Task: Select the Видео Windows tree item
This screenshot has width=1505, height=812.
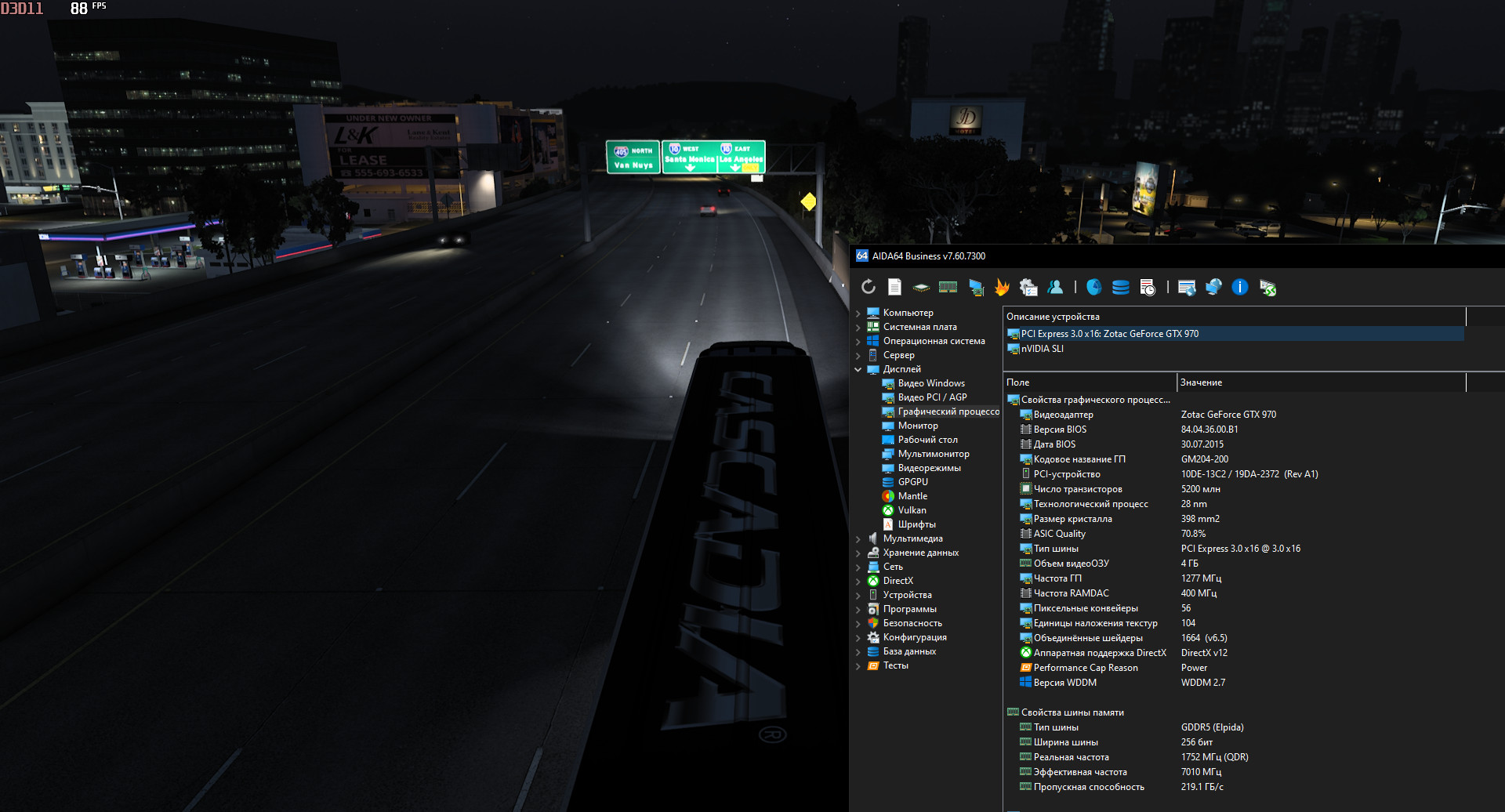Action: point(930,383)
